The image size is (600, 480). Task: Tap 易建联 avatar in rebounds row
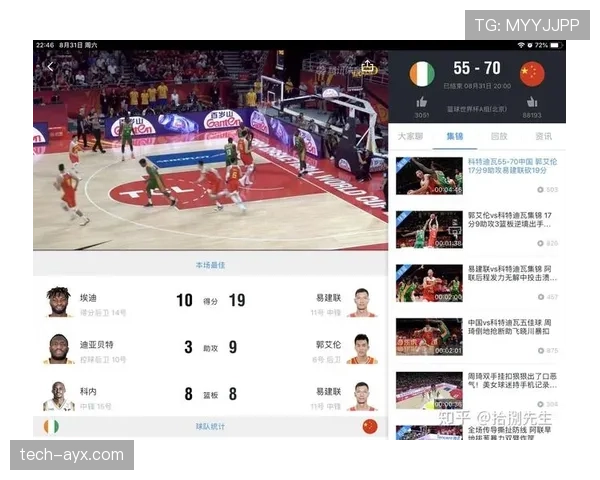tap(362, 396)
